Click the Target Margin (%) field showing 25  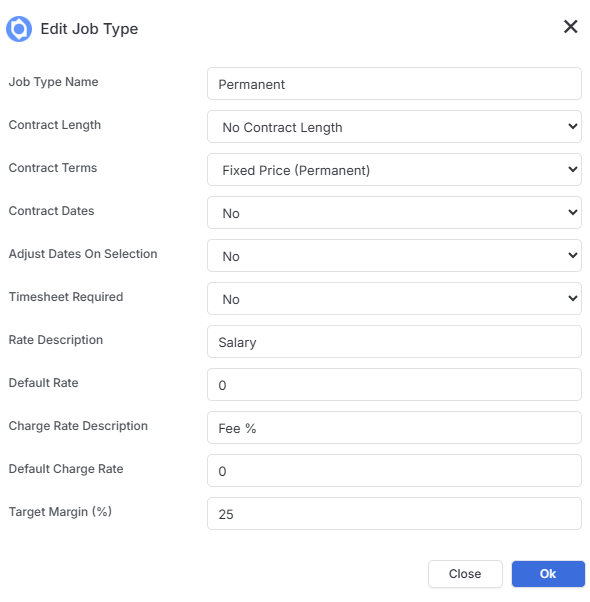pos(394,514)
